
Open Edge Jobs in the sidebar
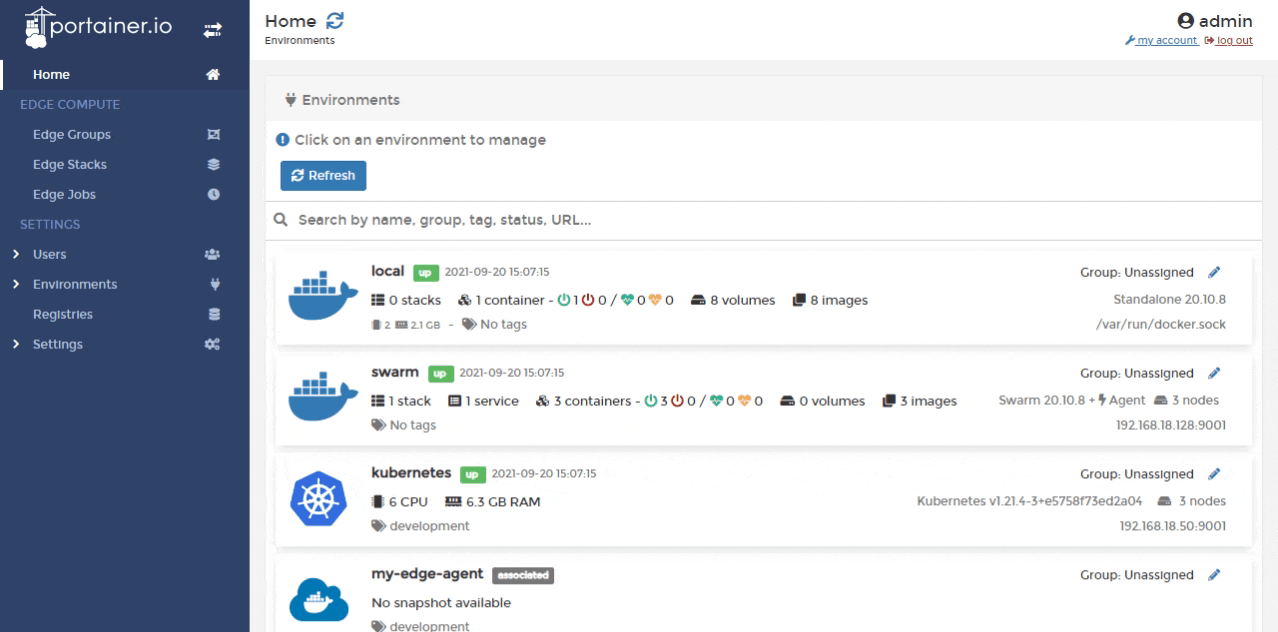pos(64,194)
